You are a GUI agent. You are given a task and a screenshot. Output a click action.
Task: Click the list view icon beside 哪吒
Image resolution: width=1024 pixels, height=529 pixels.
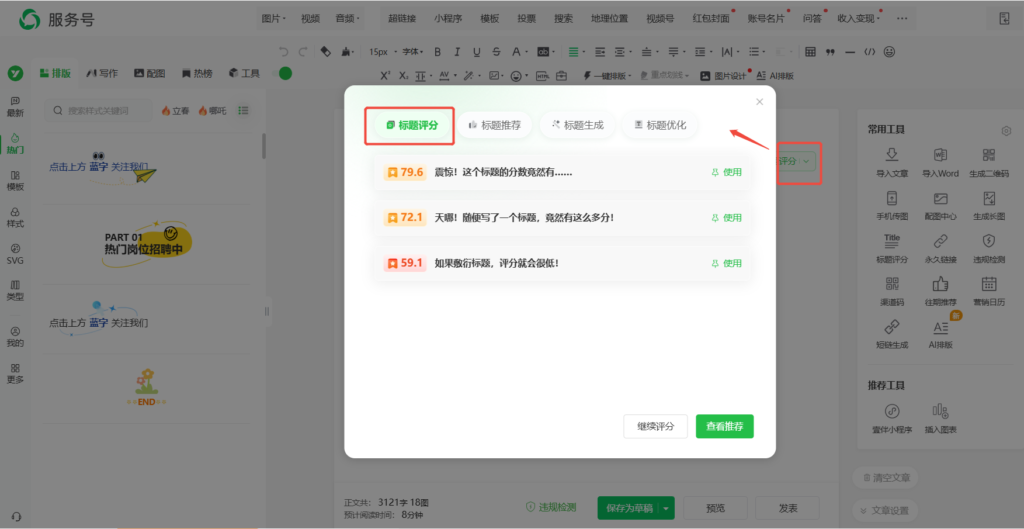(244, 110)
